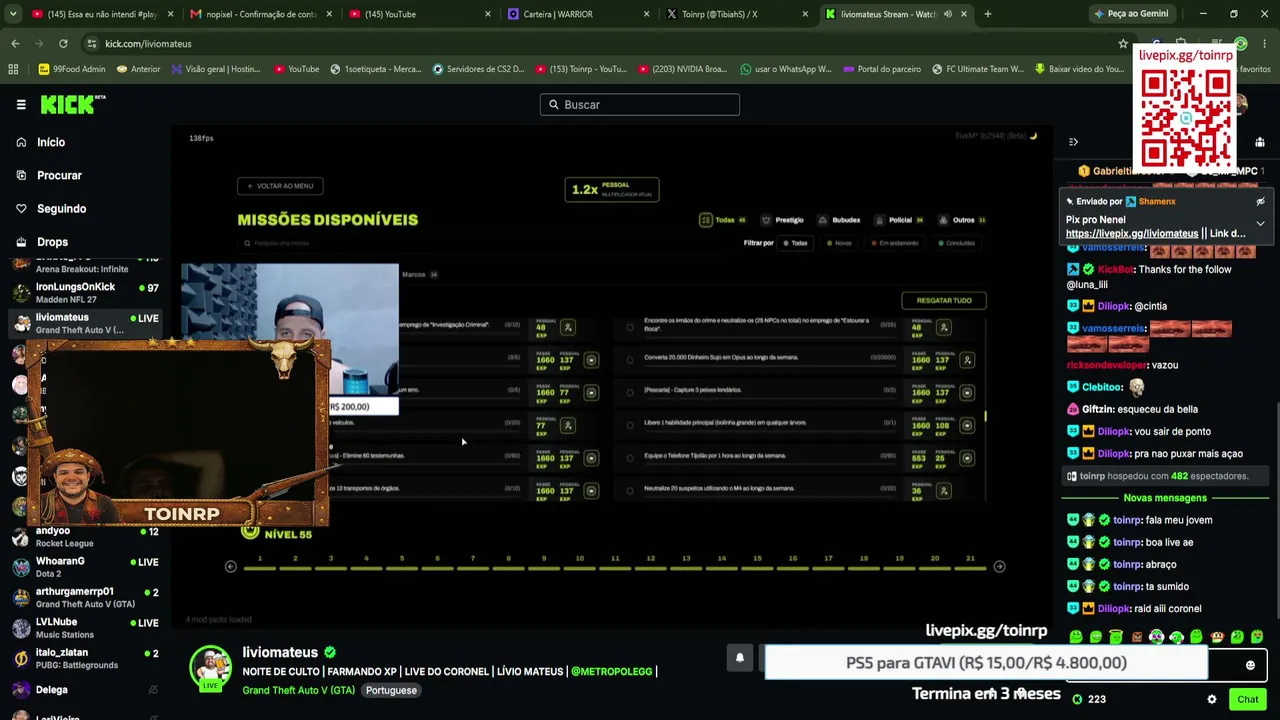
Task: Open the Peça ao Gemini button
Action: [x=1131, y=14]
